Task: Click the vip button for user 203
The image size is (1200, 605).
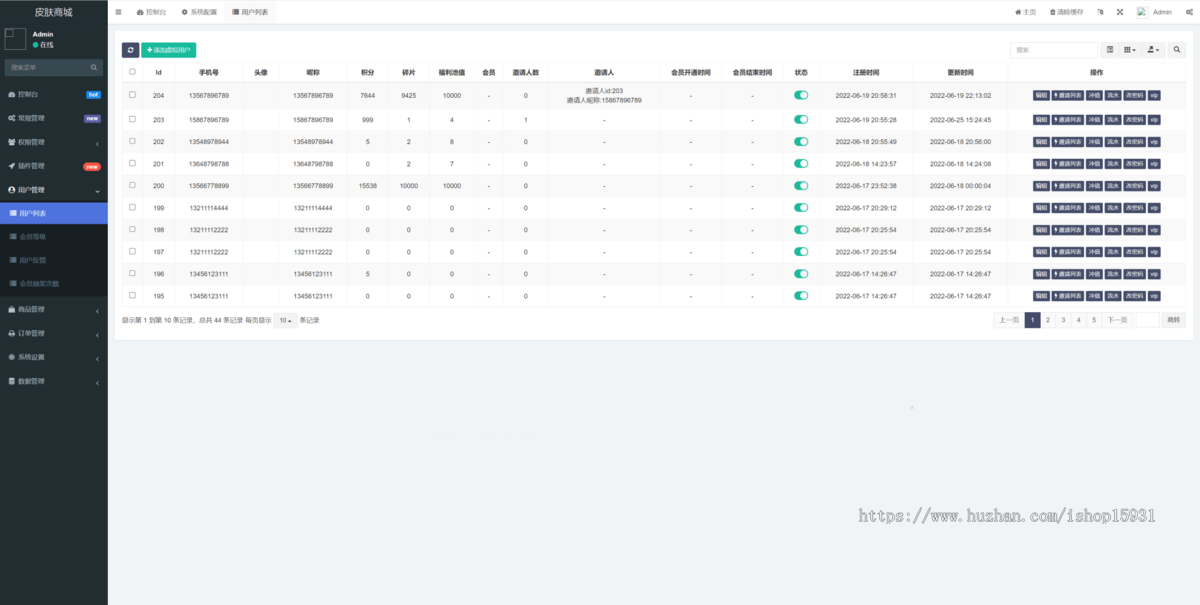Action: pyautogui.click(x=1154, y=120)
